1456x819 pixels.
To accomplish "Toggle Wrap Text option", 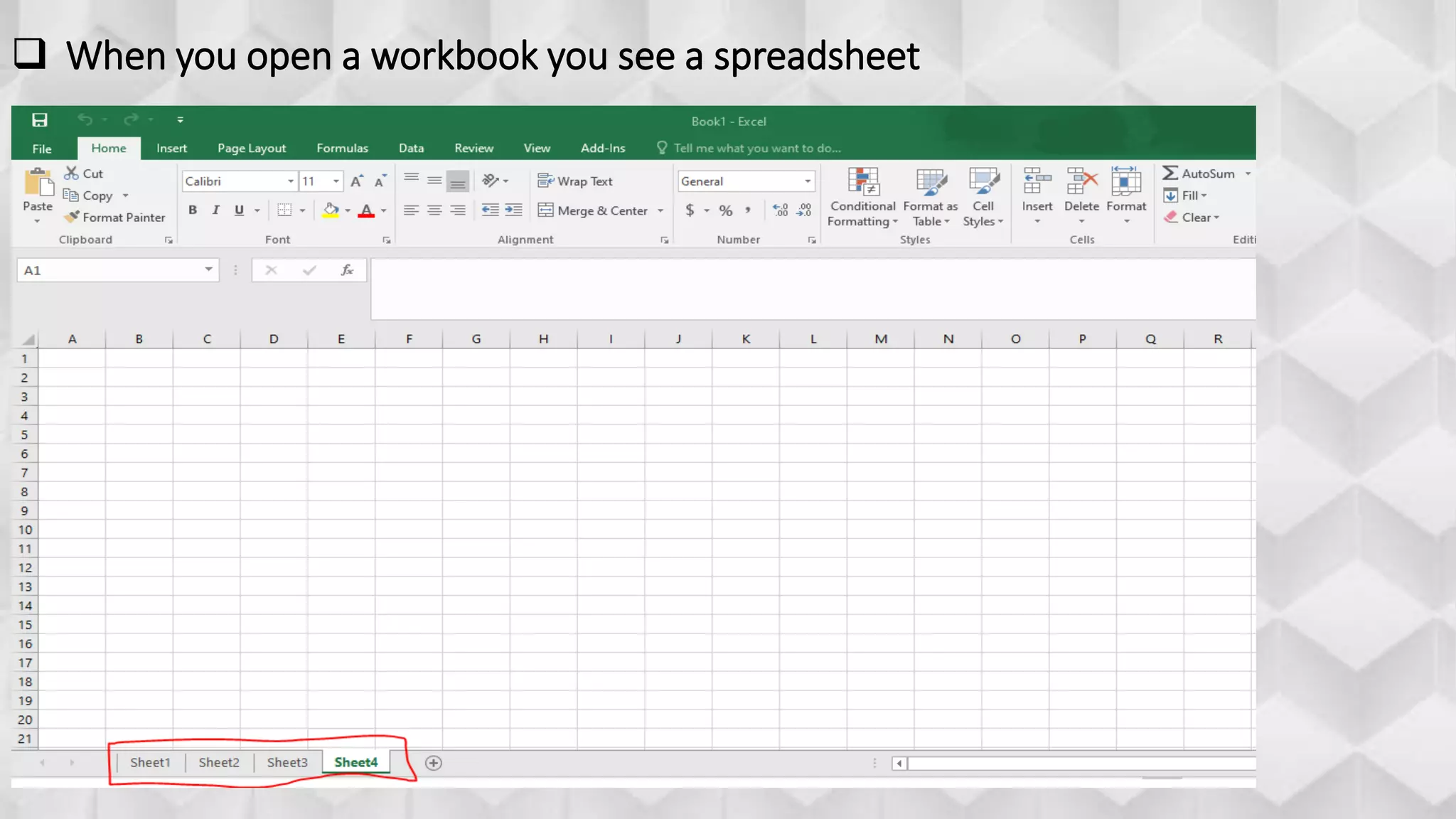I will [574, 181].
